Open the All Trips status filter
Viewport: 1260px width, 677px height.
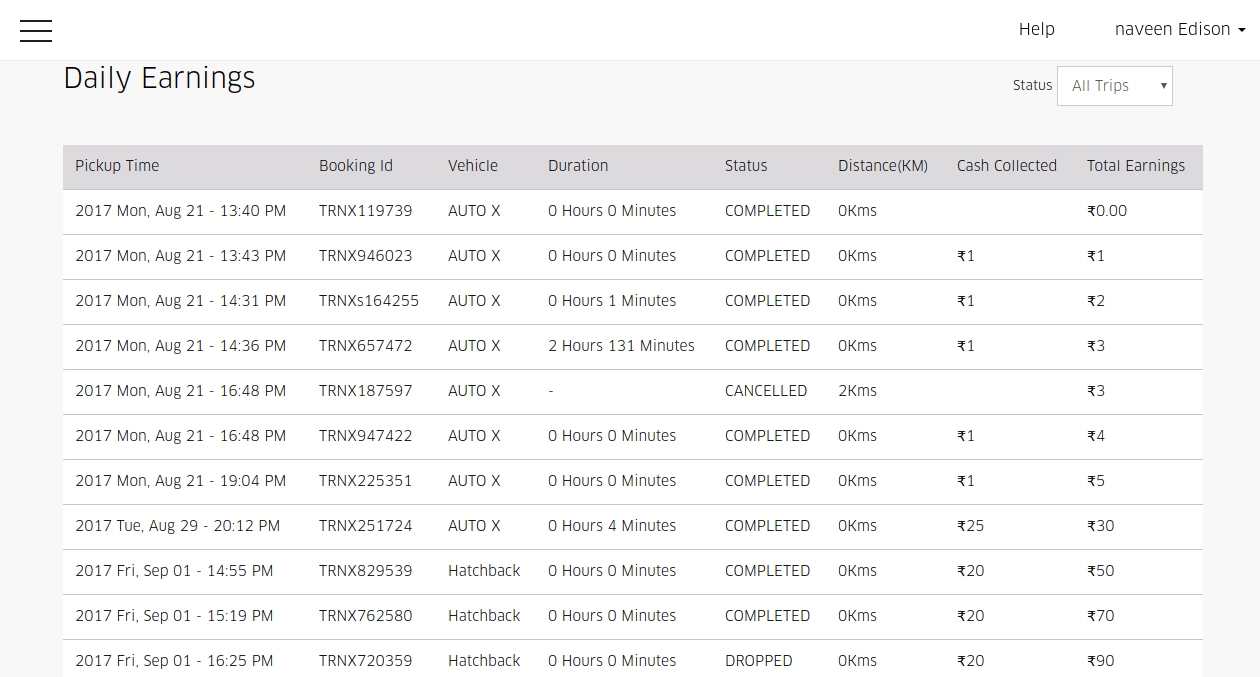point(1114,86)
